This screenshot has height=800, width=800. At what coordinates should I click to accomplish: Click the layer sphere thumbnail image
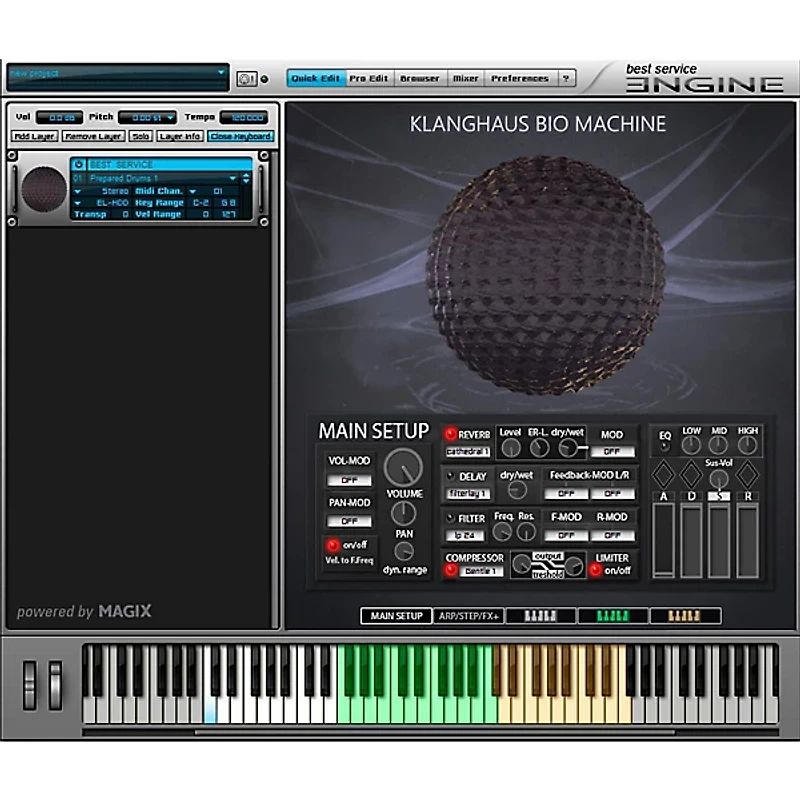click(x=44, y=189)
